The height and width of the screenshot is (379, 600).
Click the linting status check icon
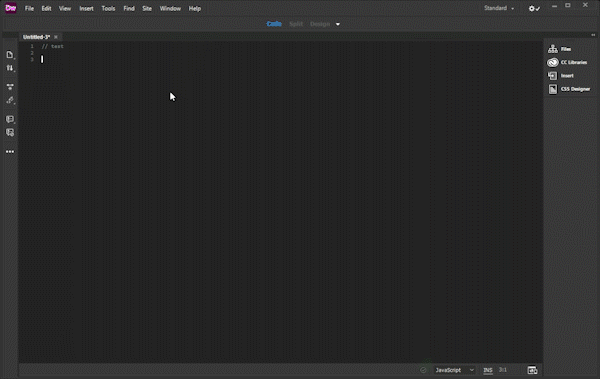coord(423,370)
